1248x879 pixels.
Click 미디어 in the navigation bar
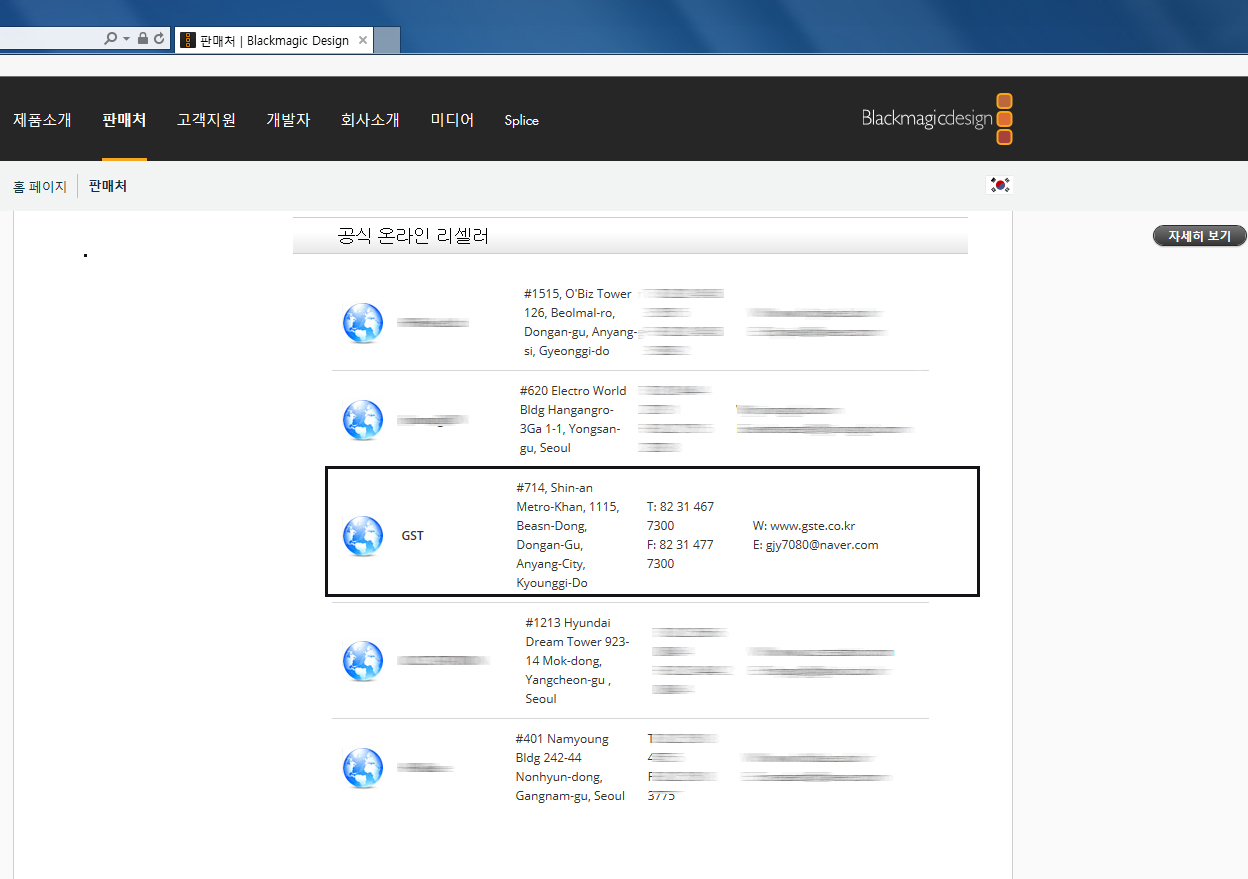point(452,120)
